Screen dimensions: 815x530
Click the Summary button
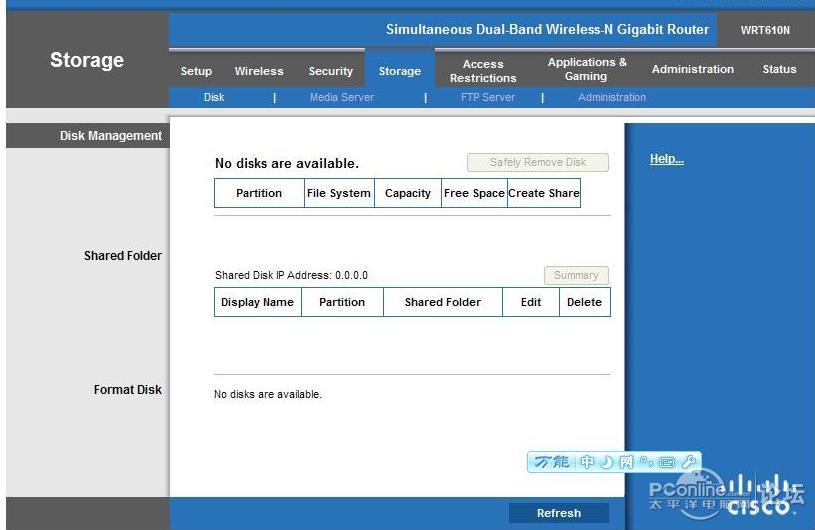point(576,275)
